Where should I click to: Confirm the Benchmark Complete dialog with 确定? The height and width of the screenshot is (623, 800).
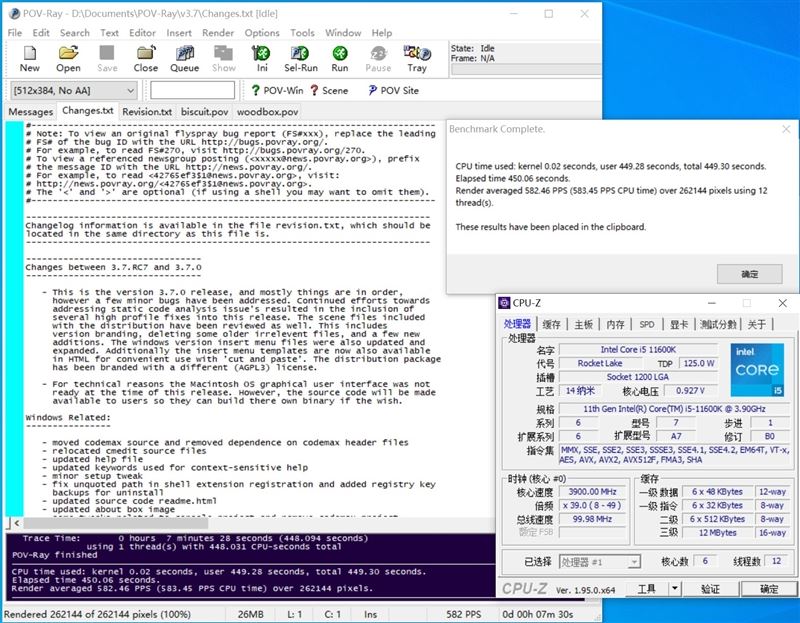749,274
